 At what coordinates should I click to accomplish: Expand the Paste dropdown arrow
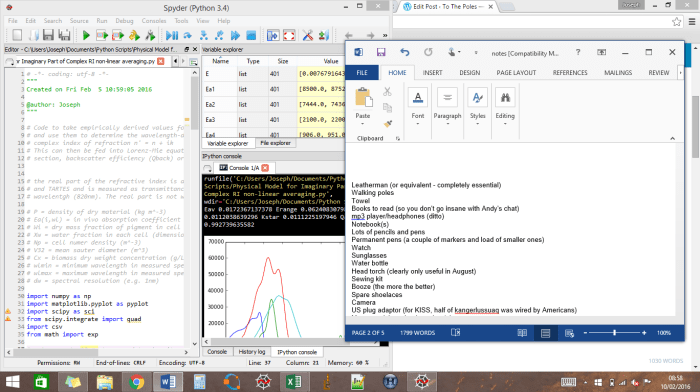tap(362, 124)
